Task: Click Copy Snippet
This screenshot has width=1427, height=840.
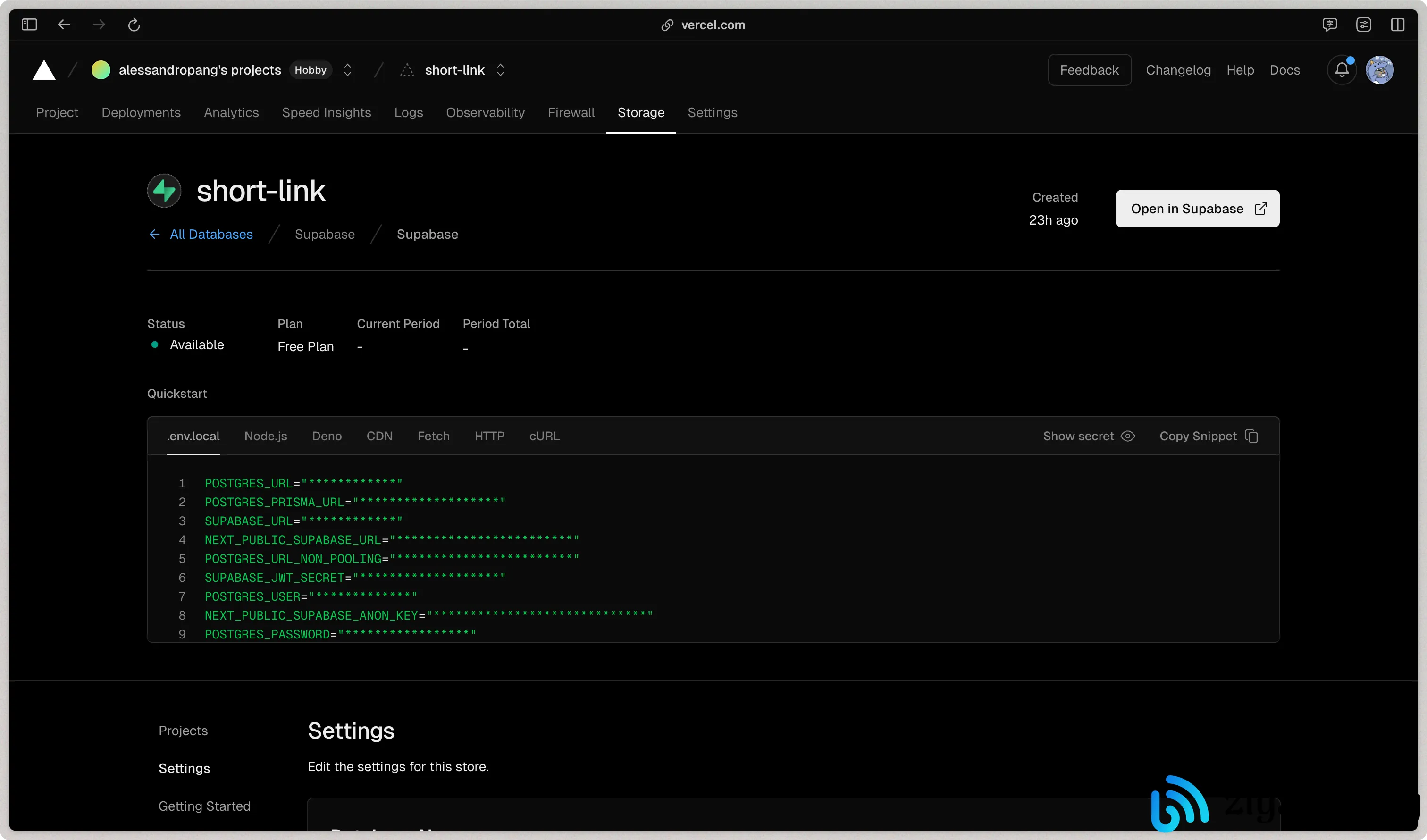Action: click(x=1198, y=436)
